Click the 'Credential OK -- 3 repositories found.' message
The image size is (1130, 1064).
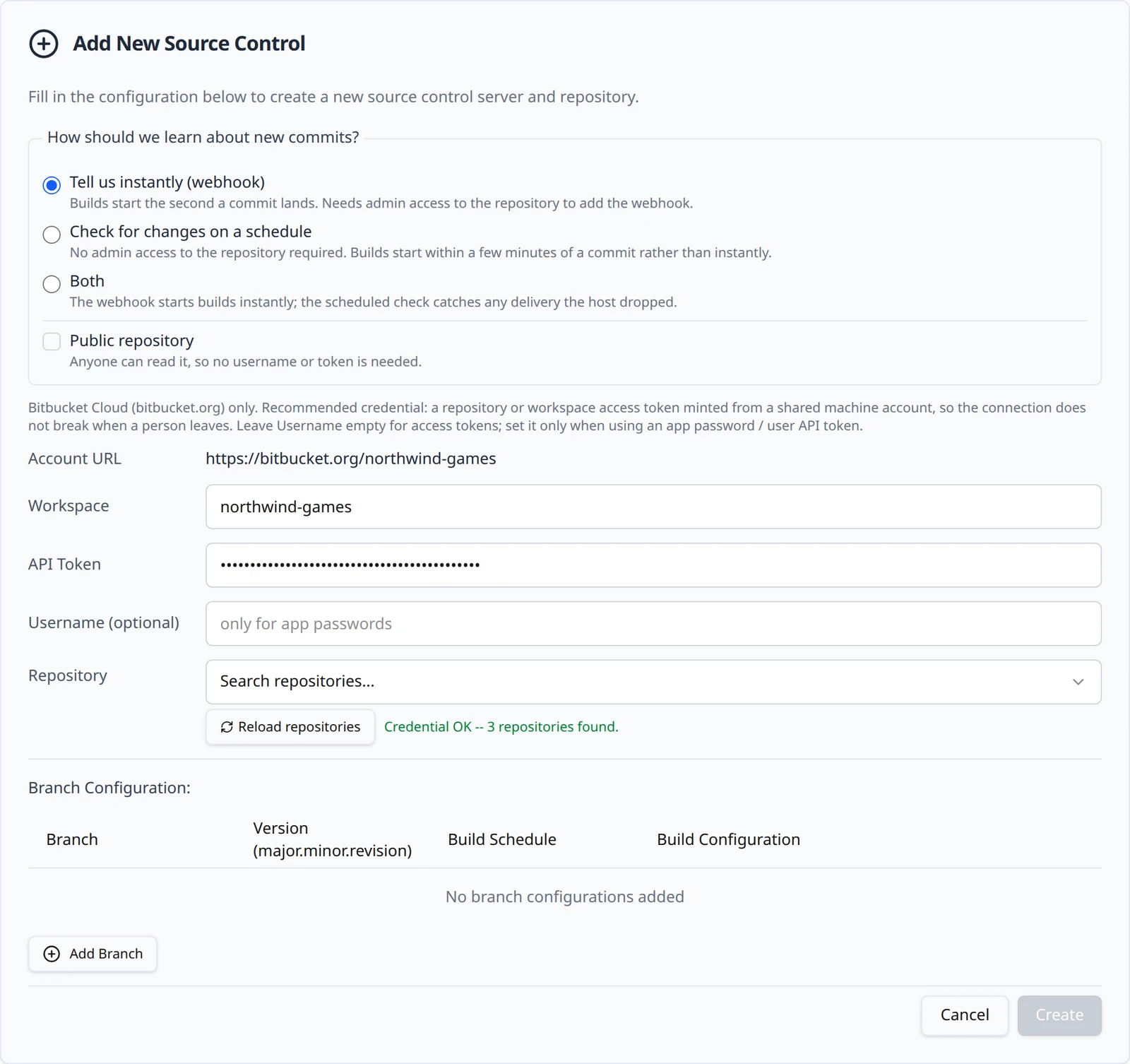pos(501,727)
